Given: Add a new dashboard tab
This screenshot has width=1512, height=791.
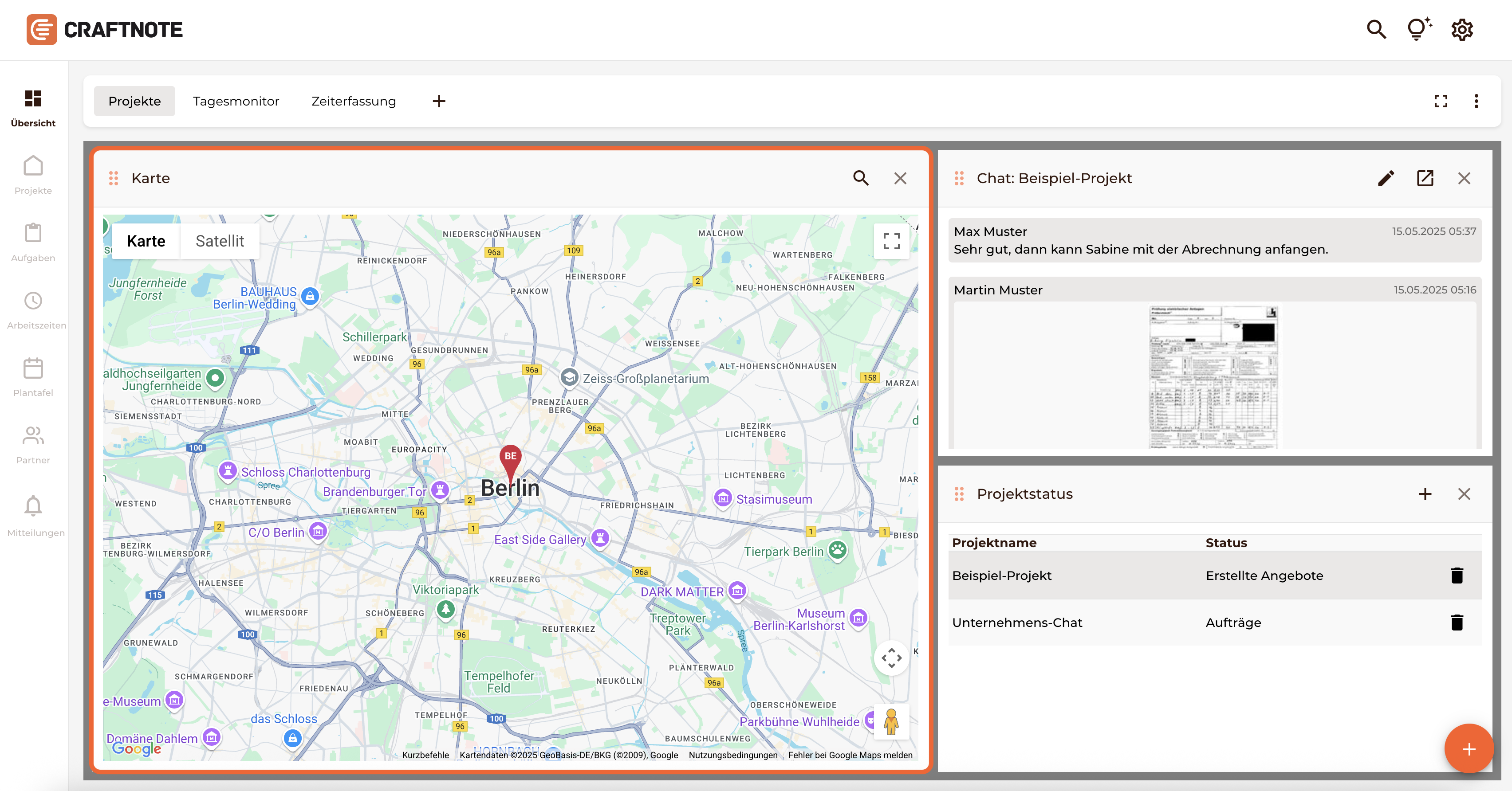Looking at the screenshot, I should [438, 101].
